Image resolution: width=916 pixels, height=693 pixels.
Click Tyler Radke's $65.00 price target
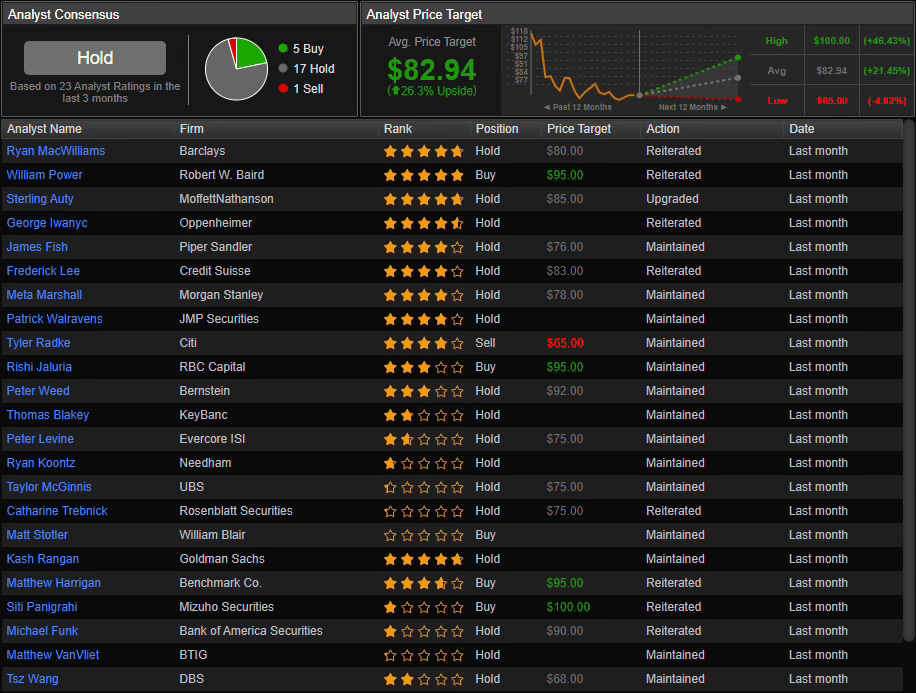[565, 343]
